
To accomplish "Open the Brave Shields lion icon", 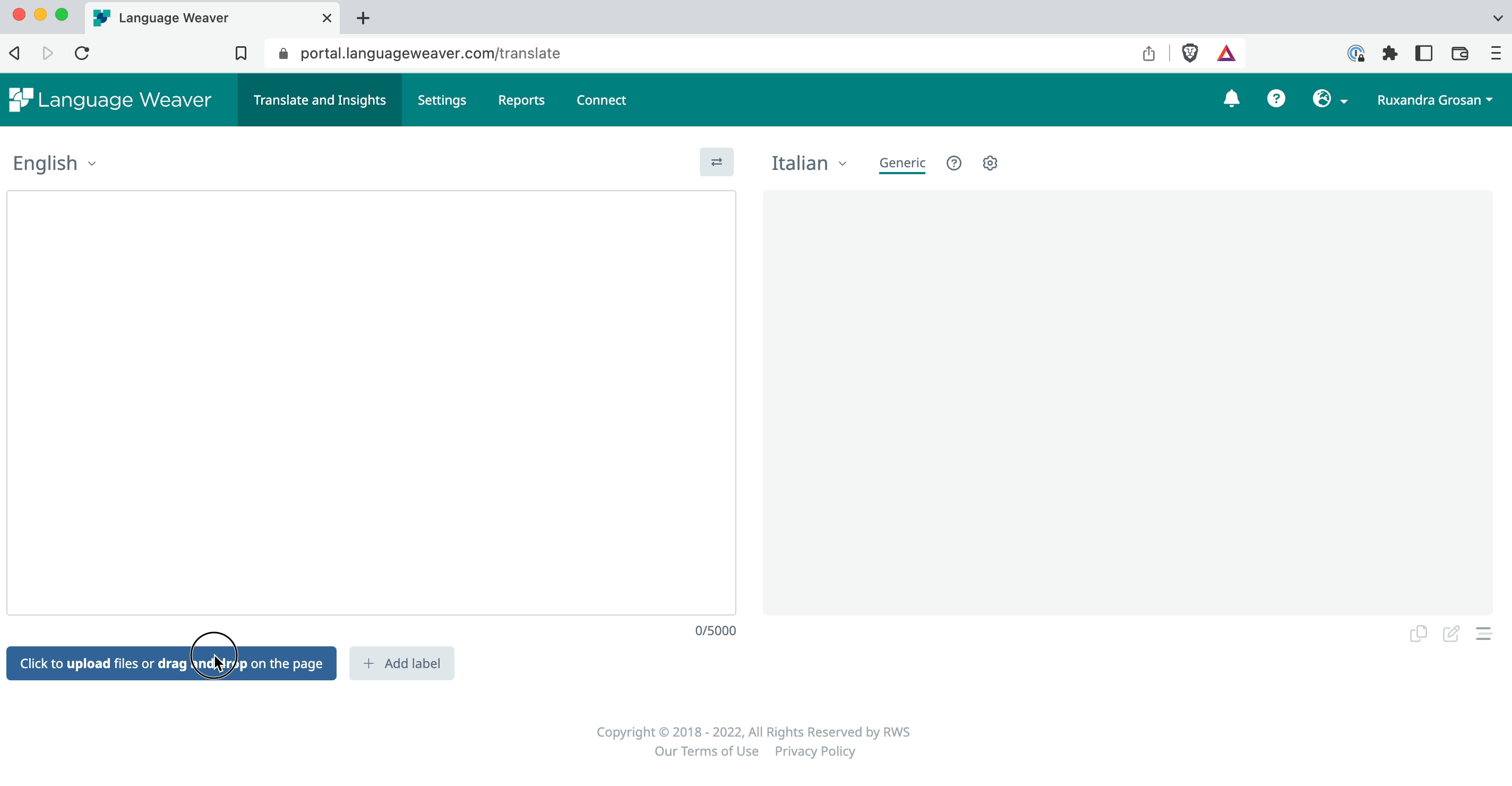I will 1190,54.
